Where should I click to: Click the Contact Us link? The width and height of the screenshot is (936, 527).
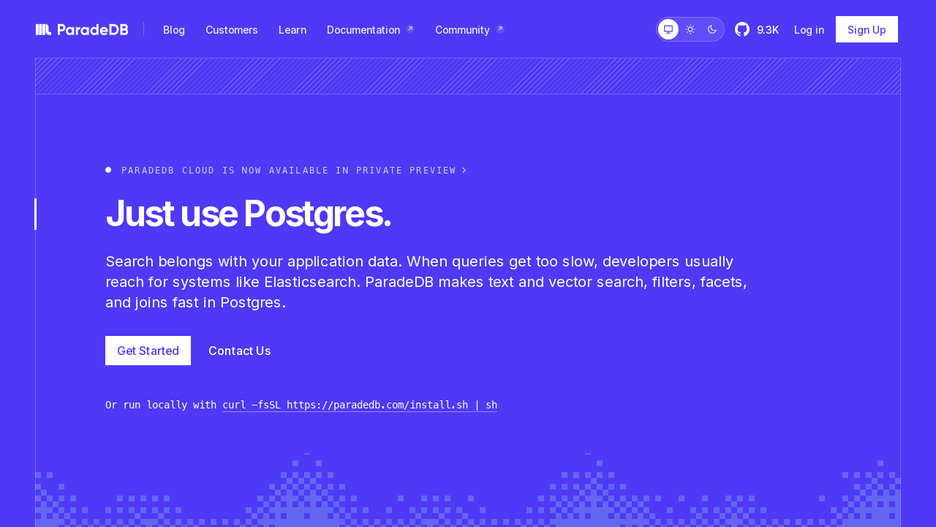click(x=239, y=351)
